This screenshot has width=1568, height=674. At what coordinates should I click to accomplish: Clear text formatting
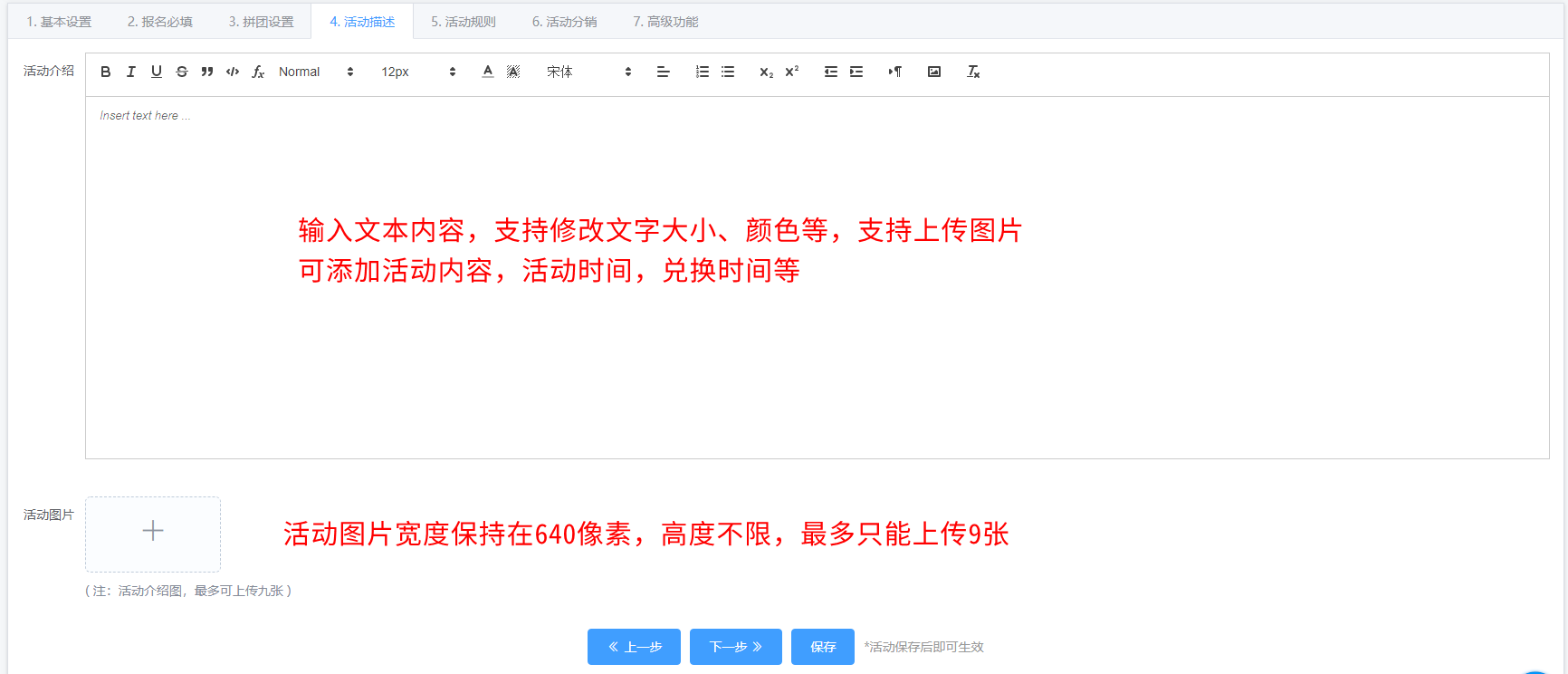973,72
